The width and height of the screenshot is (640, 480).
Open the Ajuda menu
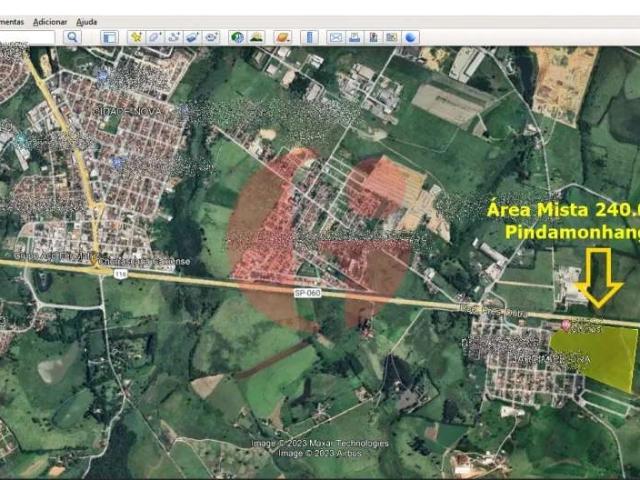click(87, 21)
